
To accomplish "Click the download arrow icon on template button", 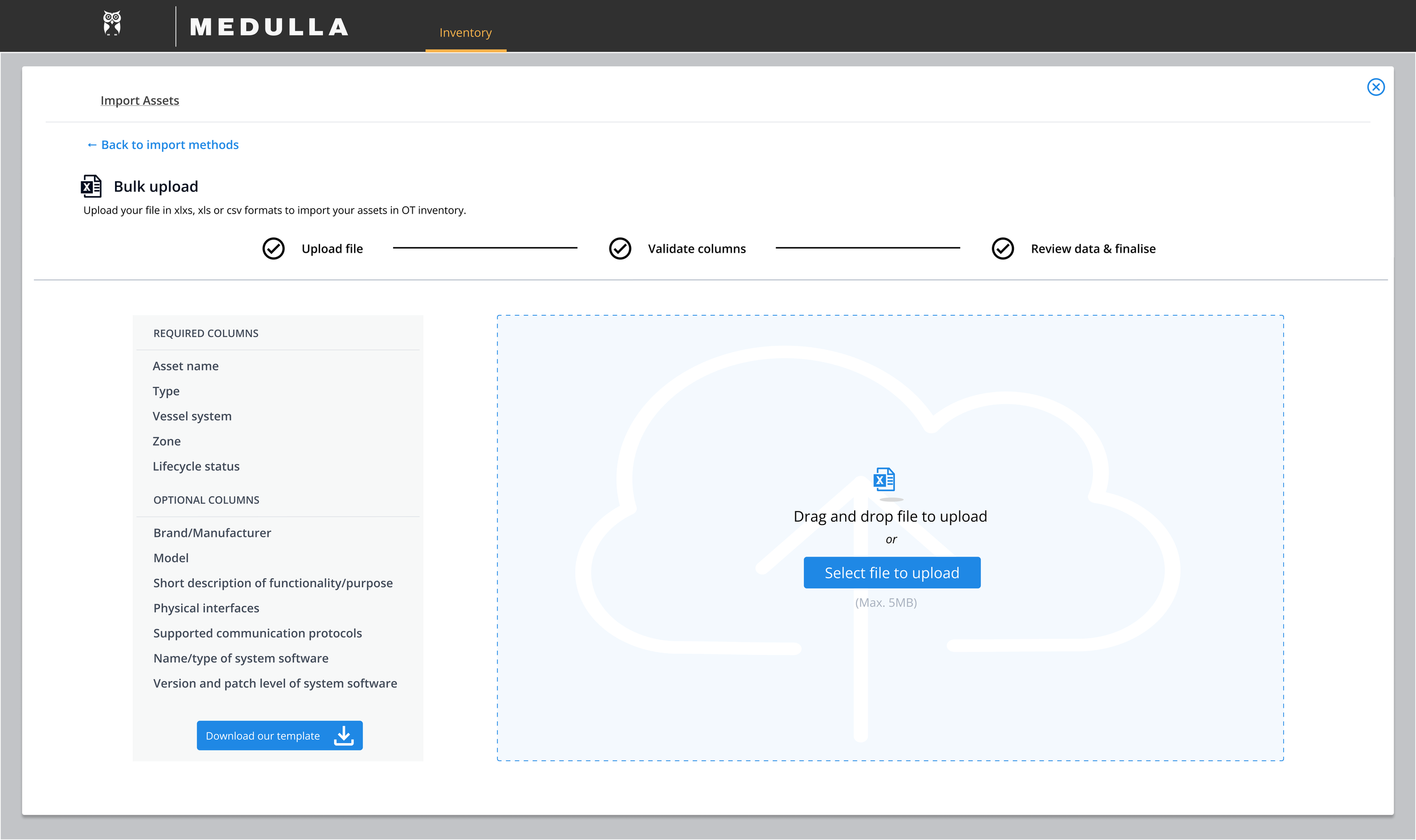I will [344, 735].
